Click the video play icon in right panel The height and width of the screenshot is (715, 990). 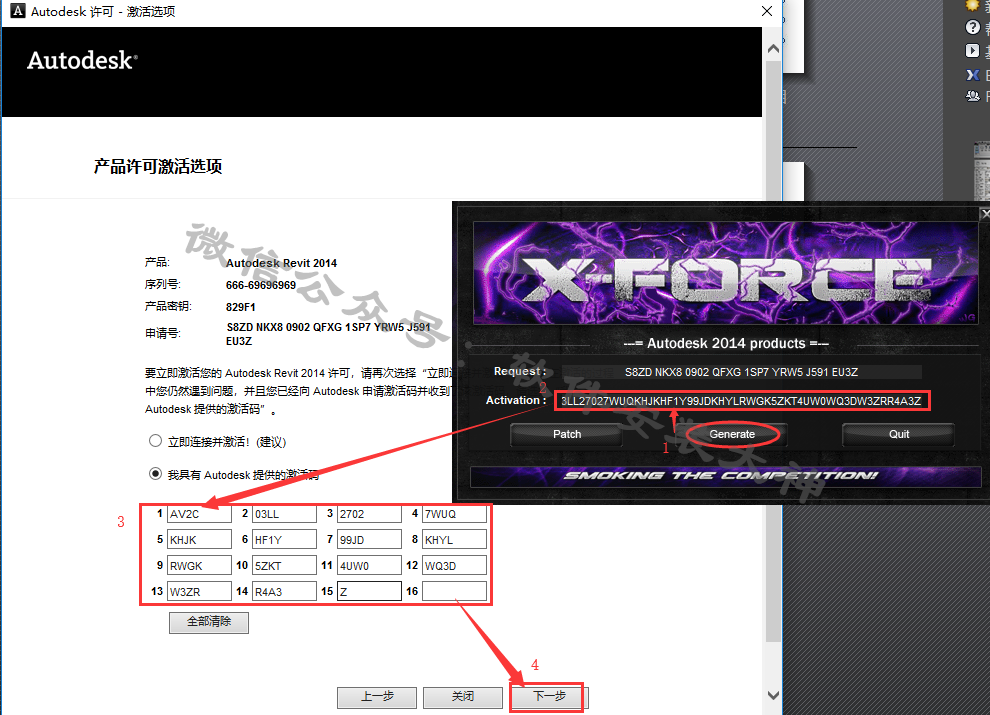click(x=972, y=51)
